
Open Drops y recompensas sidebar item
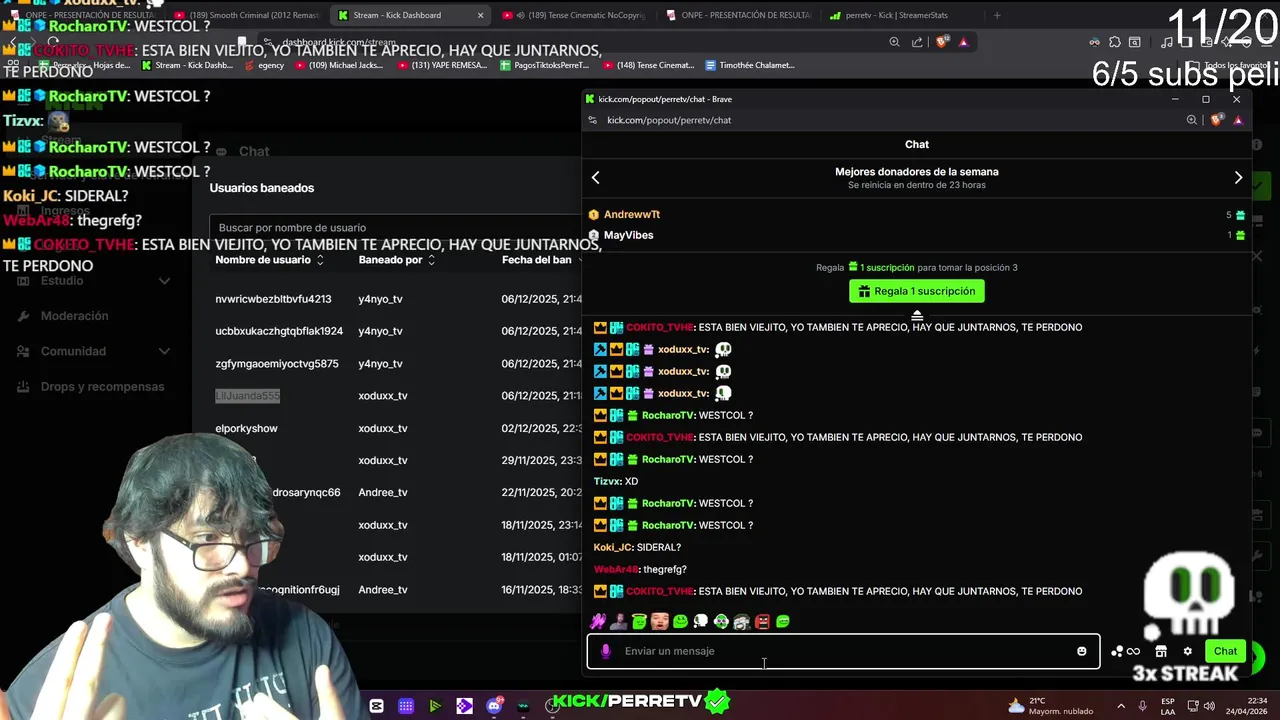click(x=102, y=387)
